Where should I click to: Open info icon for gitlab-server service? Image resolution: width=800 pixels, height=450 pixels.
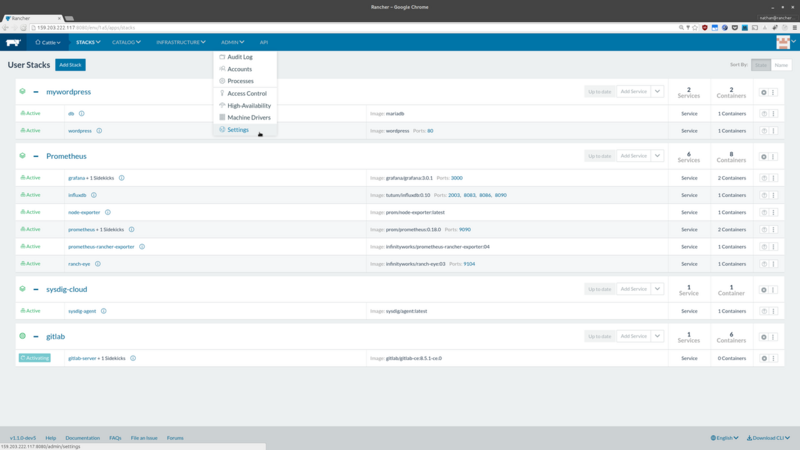pyautogui.click(x=133, y=358)
